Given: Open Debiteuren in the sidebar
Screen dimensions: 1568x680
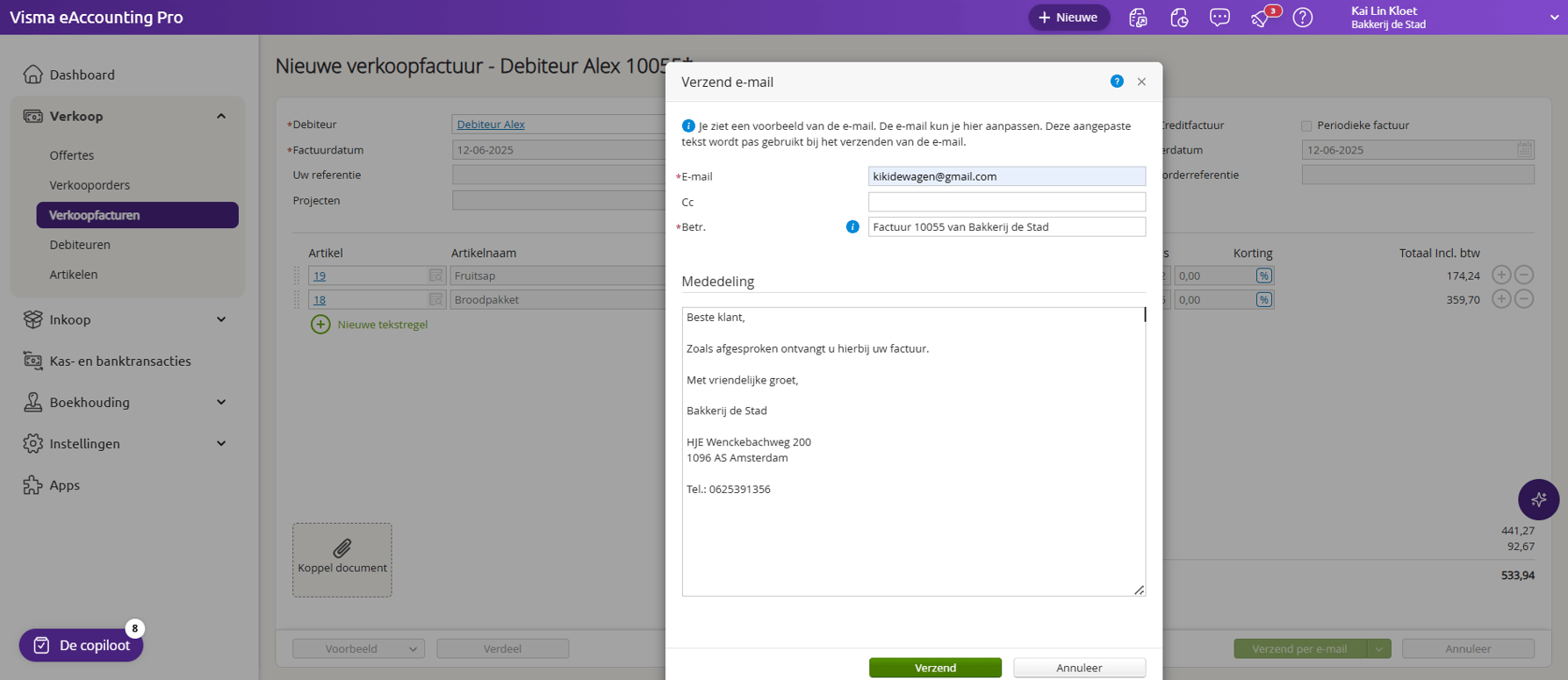Looking at the screenshot, I should click(x=80, y=245).
